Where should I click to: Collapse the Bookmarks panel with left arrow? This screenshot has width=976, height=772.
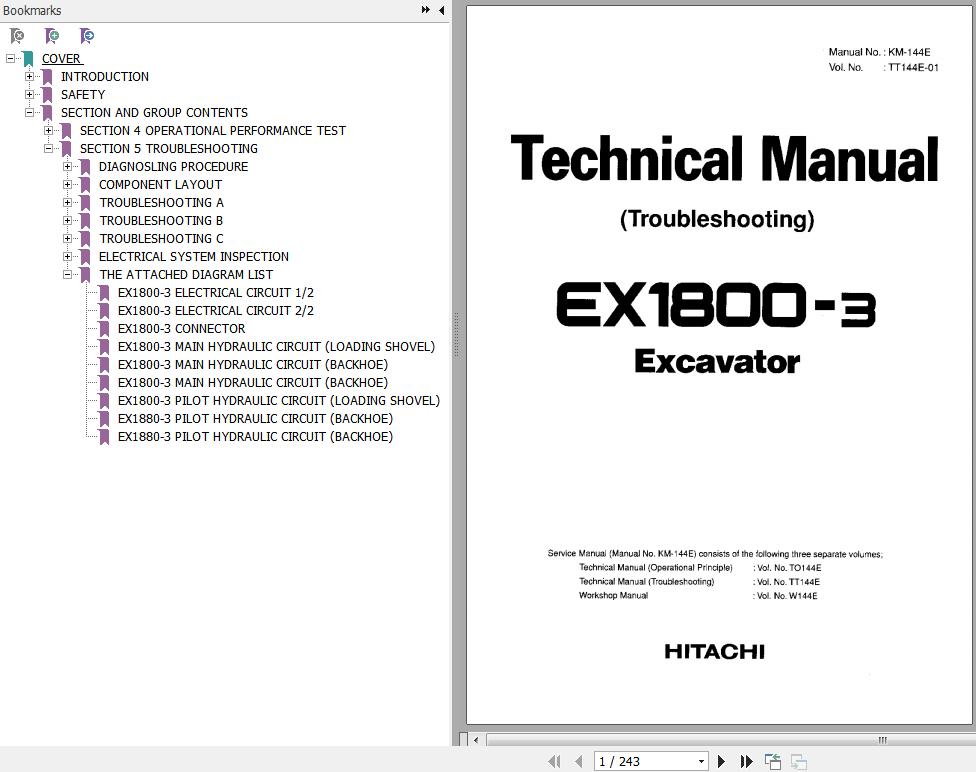pyautogui.click(x=441, y=10)
